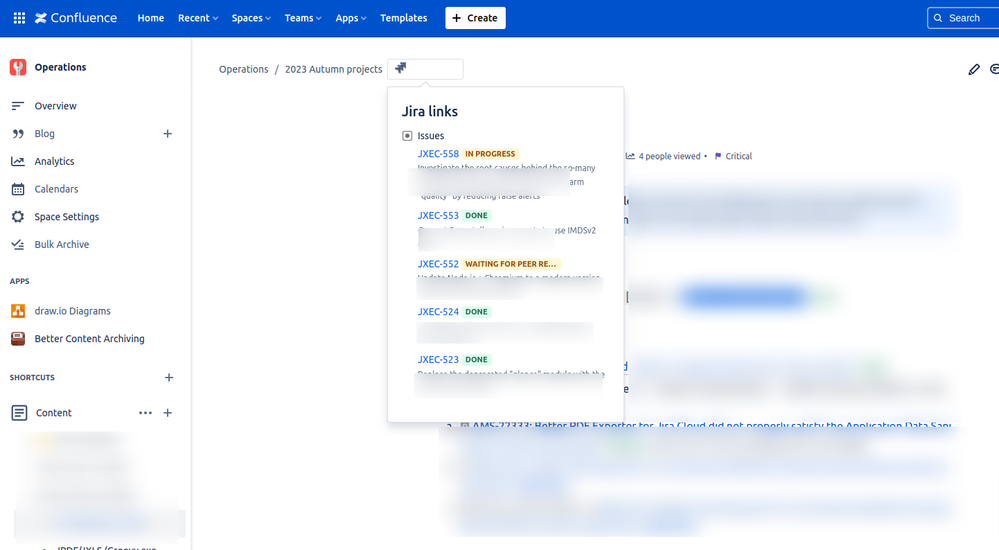Click the Jira links heading
This screenshot has height=550, width=999.
(x=429, y=111)
